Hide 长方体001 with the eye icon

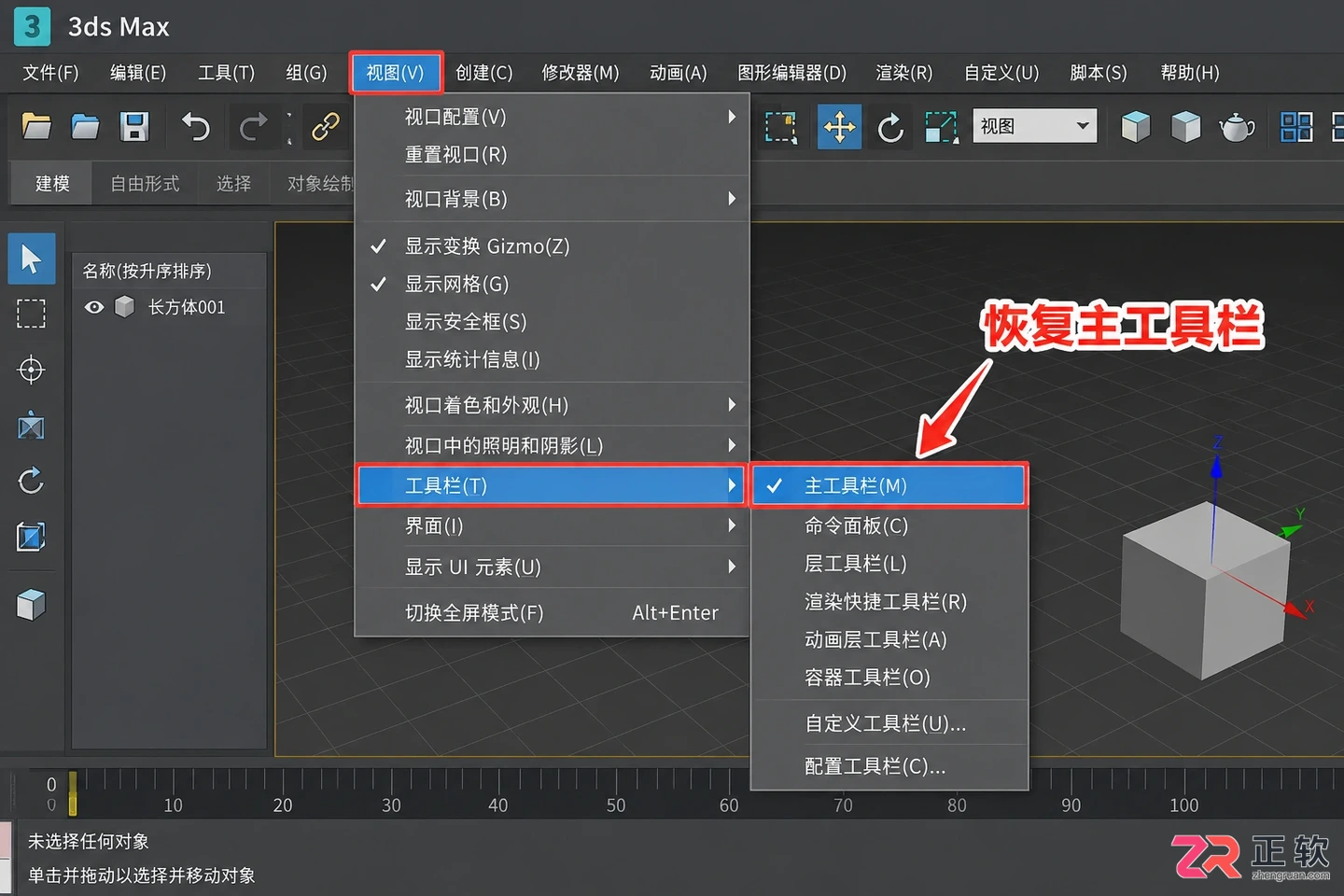[x=94, y=307]
